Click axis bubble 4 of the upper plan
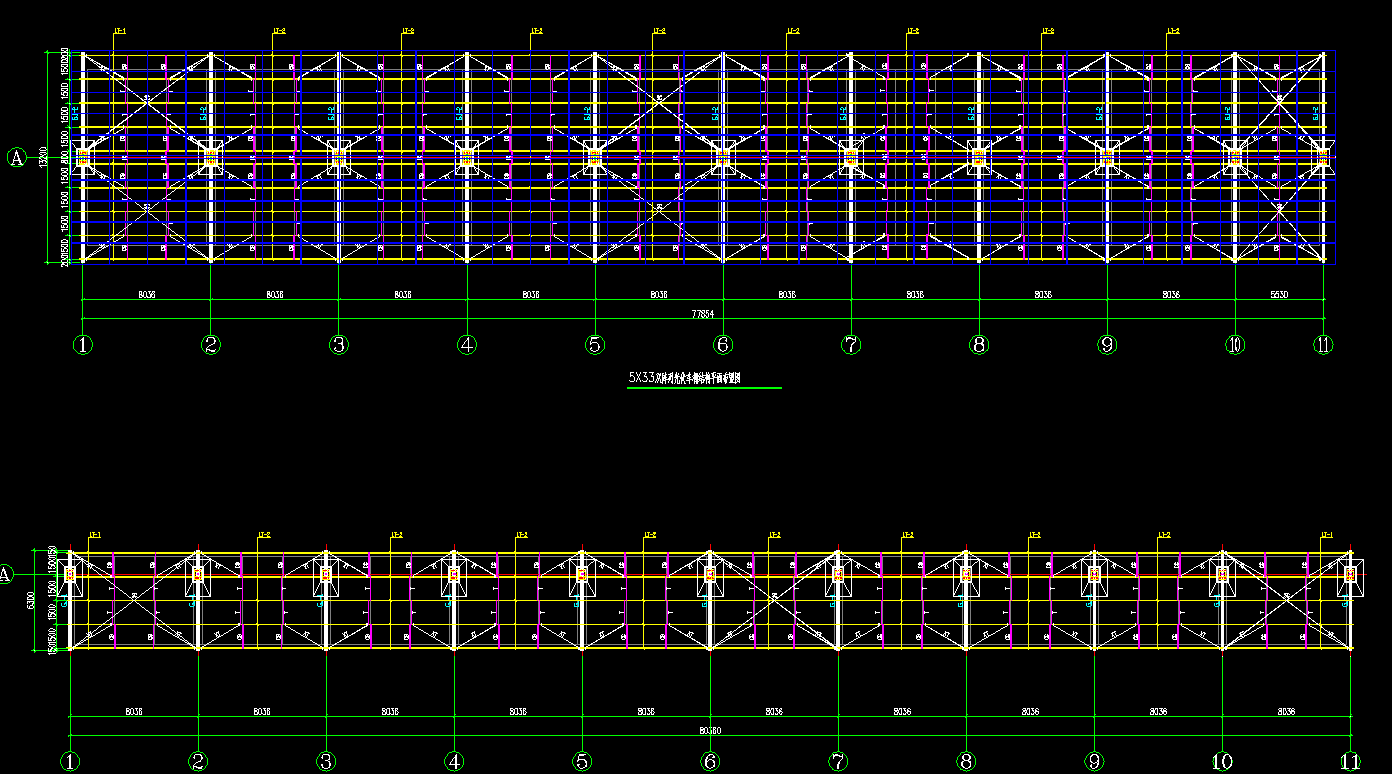 [467, 345]
